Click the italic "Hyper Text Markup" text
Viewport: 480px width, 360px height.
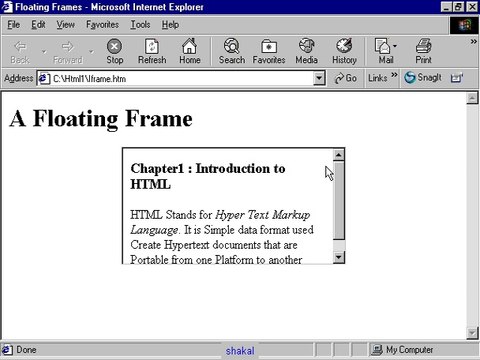tap(263, 215)
